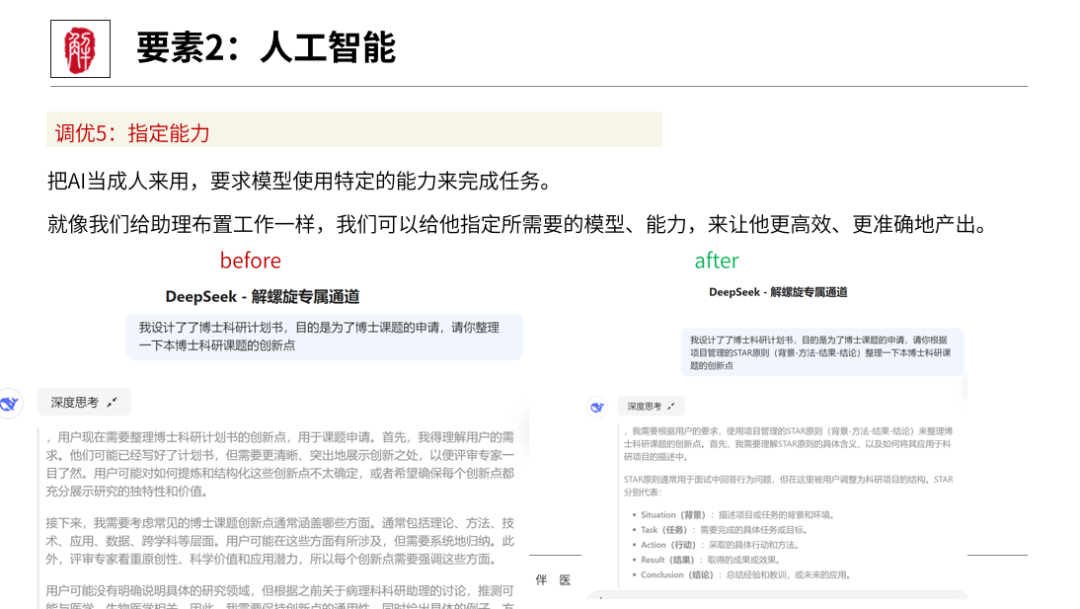This screenshot has height=609, width=1080.
Task: Click the after panel title DeepSeek - 解螺旋专属通道
Action: point(778,292)
